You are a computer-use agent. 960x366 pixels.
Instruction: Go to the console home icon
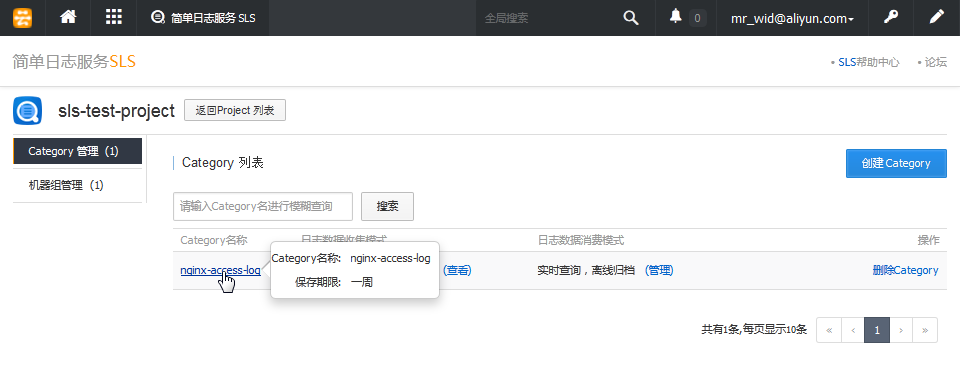(x=68, y=17)
